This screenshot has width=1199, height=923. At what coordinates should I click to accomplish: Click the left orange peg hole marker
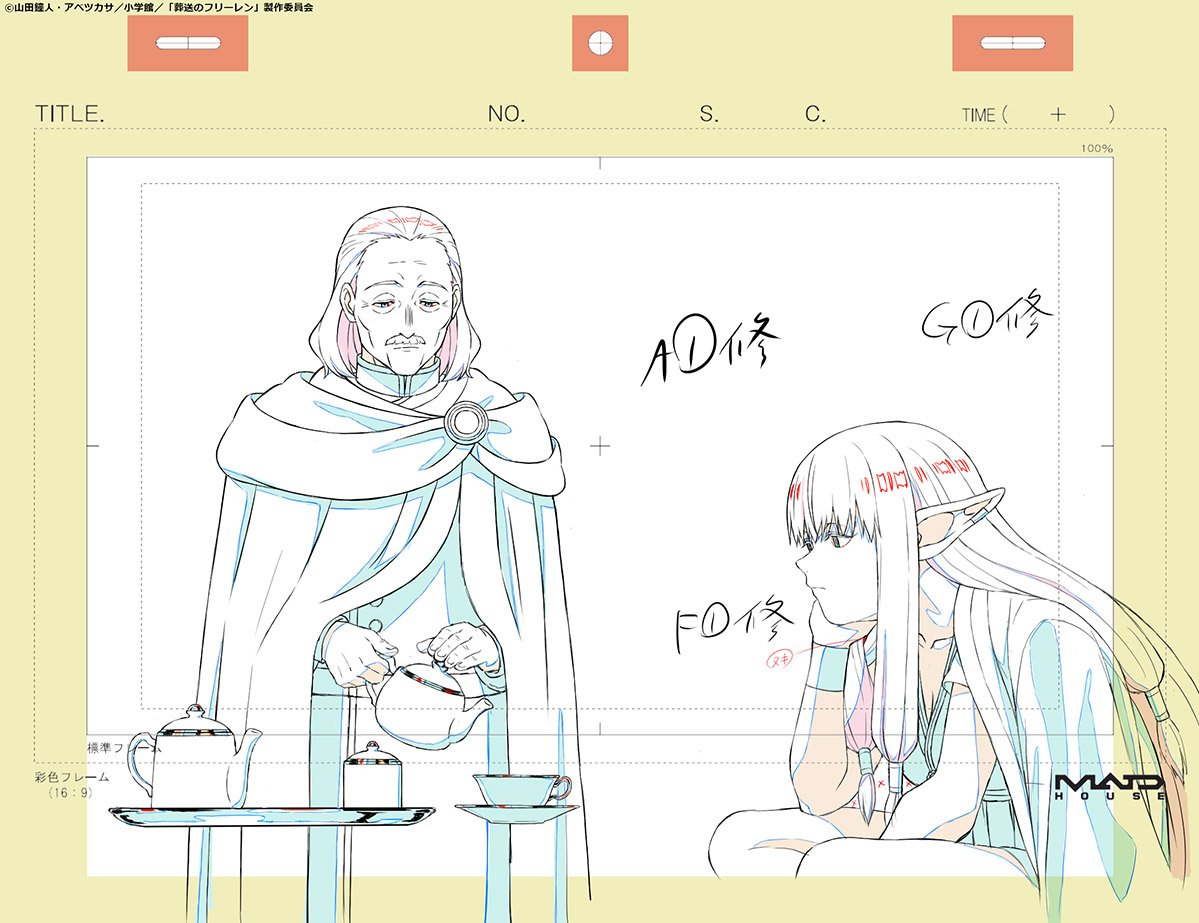click(188, 44)
